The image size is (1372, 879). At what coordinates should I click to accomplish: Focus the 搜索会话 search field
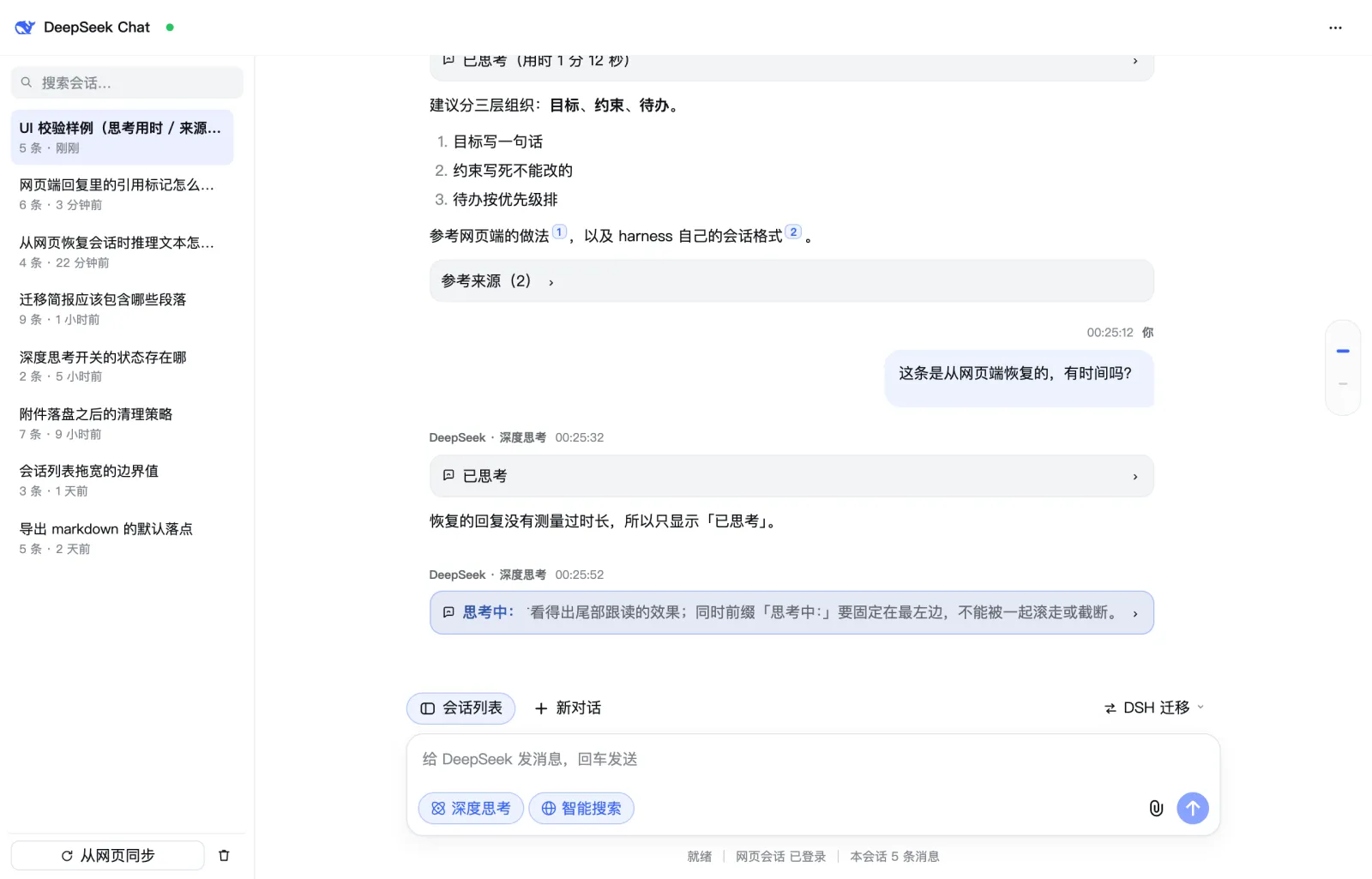click(x=127, y=82)
